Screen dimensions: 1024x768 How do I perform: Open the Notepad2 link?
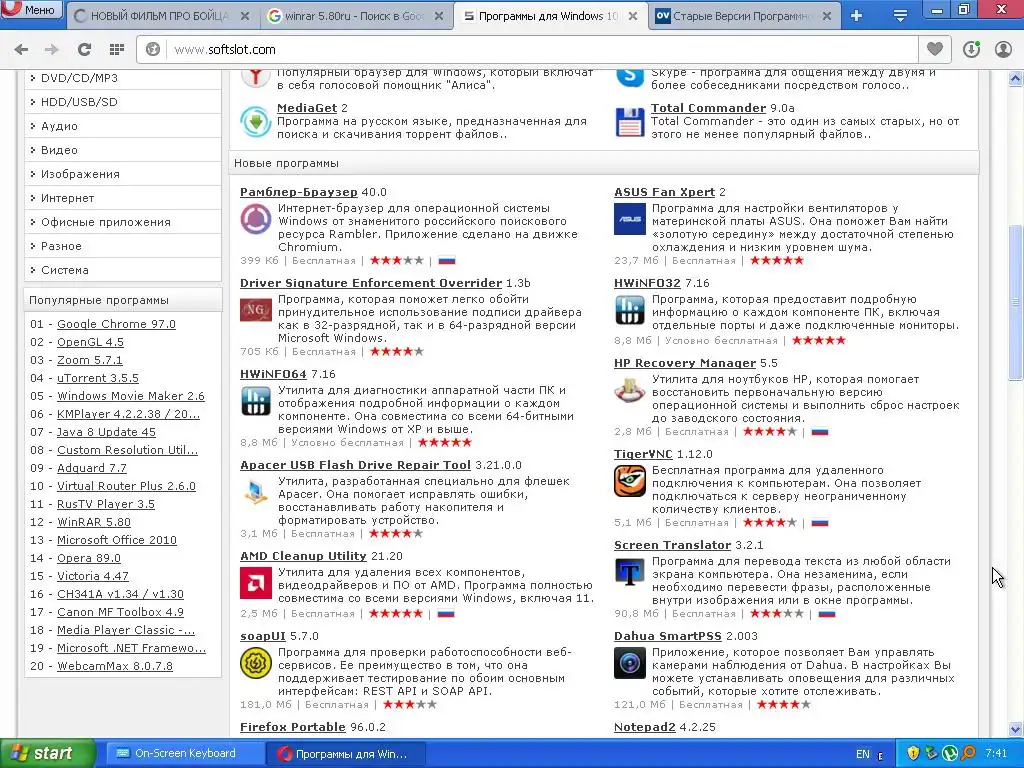(645, 727)
